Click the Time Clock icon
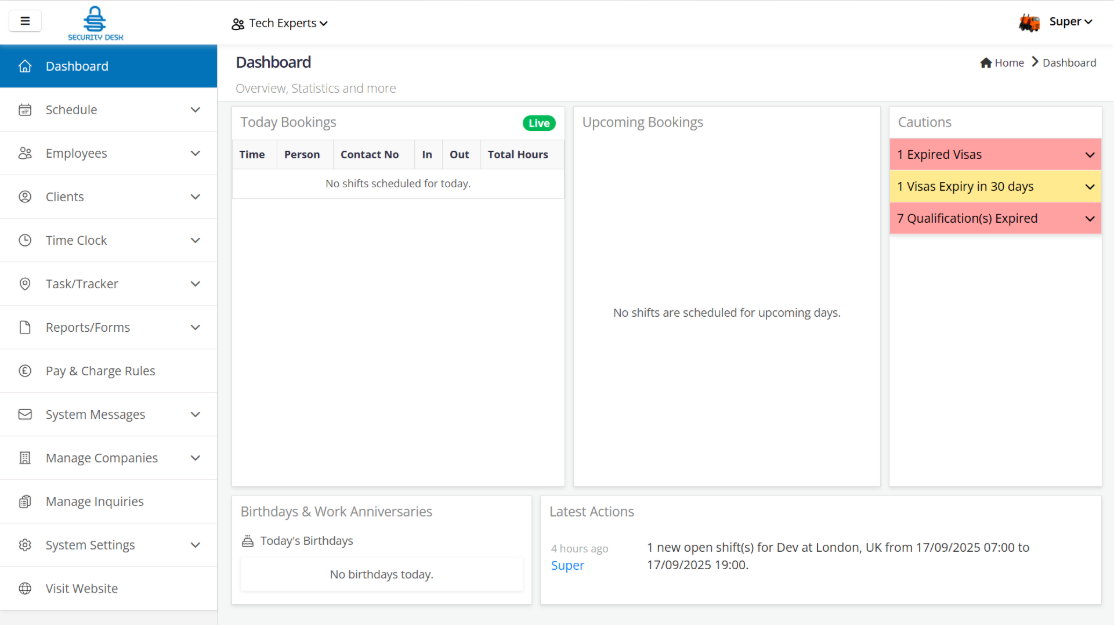 25,240
